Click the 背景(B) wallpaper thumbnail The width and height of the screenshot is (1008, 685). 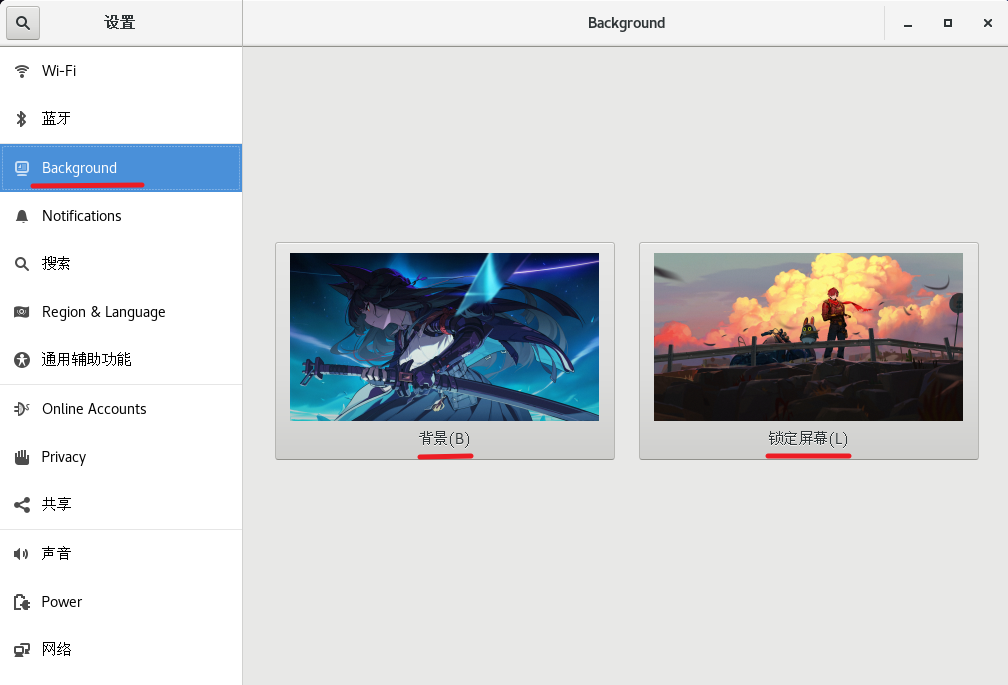(x=444, y=337)
